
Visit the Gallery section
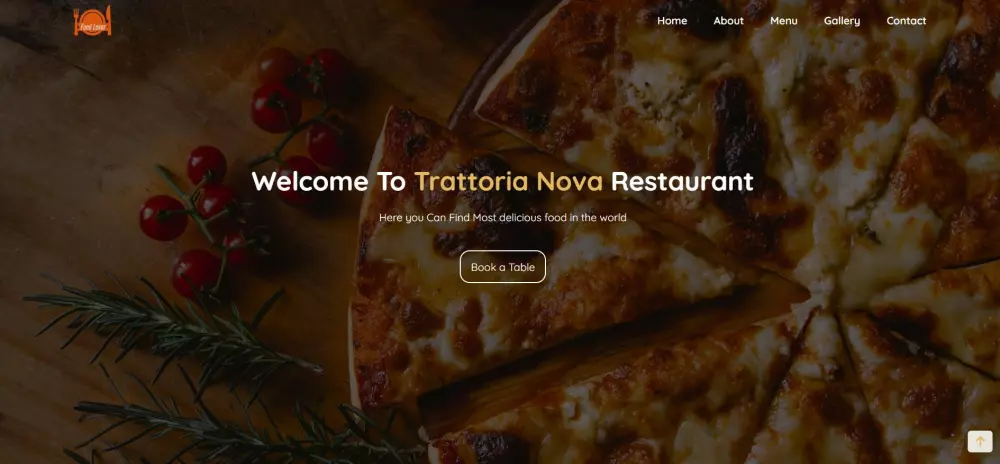pyautogui.click(x=842, y=20)
